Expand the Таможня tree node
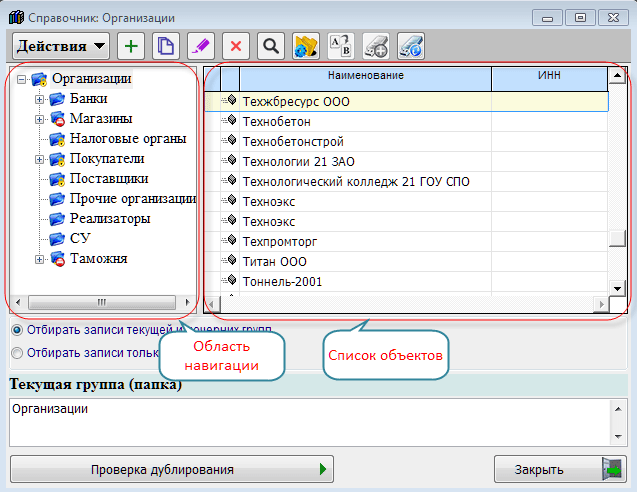The height and width of the screenshot is (492, 637). tap(39, 259)
